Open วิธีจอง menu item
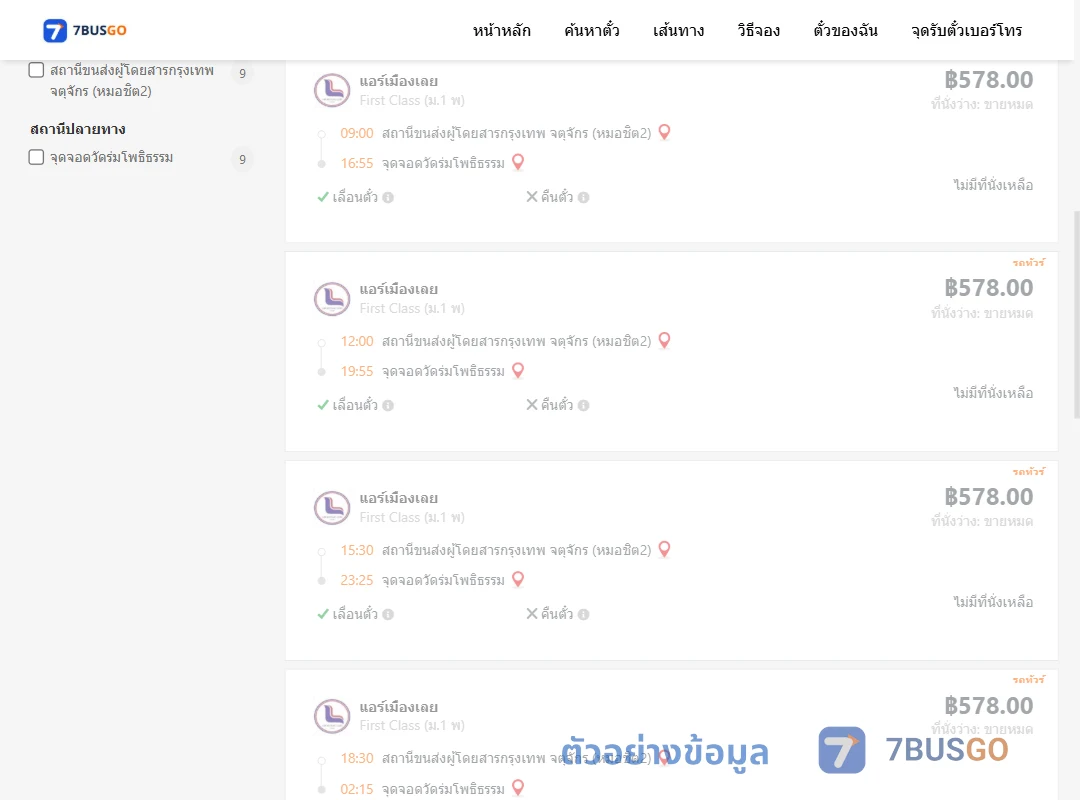Screen dimensions: 1080x800 758,30
